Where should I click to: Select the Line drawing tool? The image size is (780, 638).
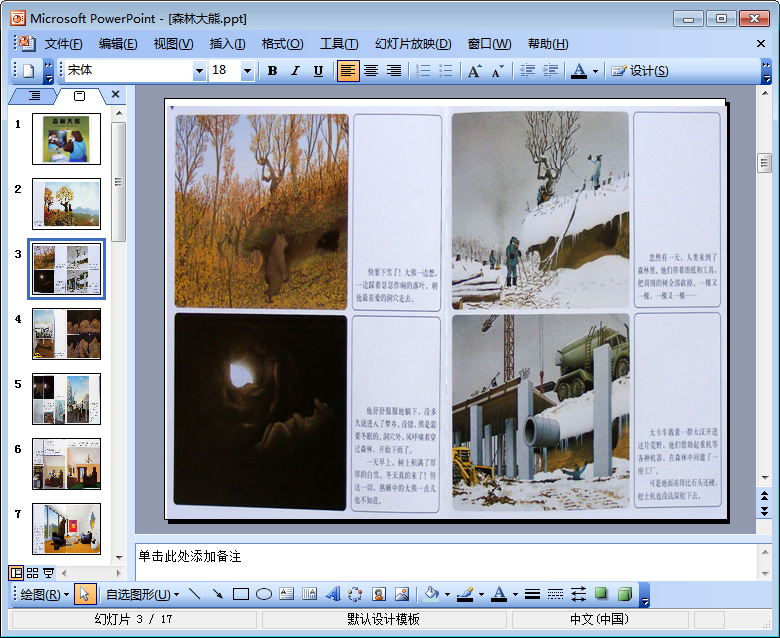(x=195, y=594)
